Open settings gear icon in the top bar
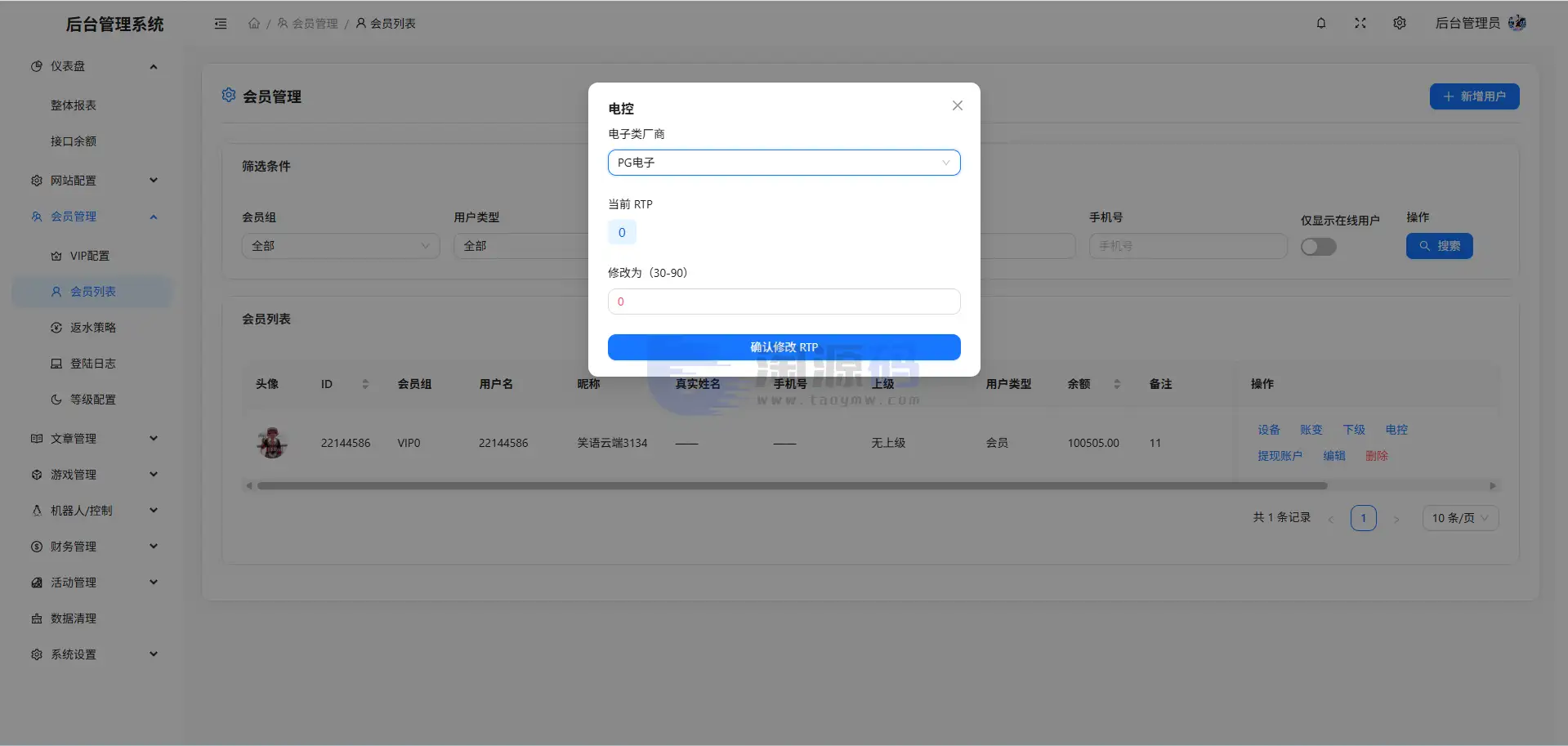The width and height of the screenshot is (1568, 746). click(x=1400, y=23)
